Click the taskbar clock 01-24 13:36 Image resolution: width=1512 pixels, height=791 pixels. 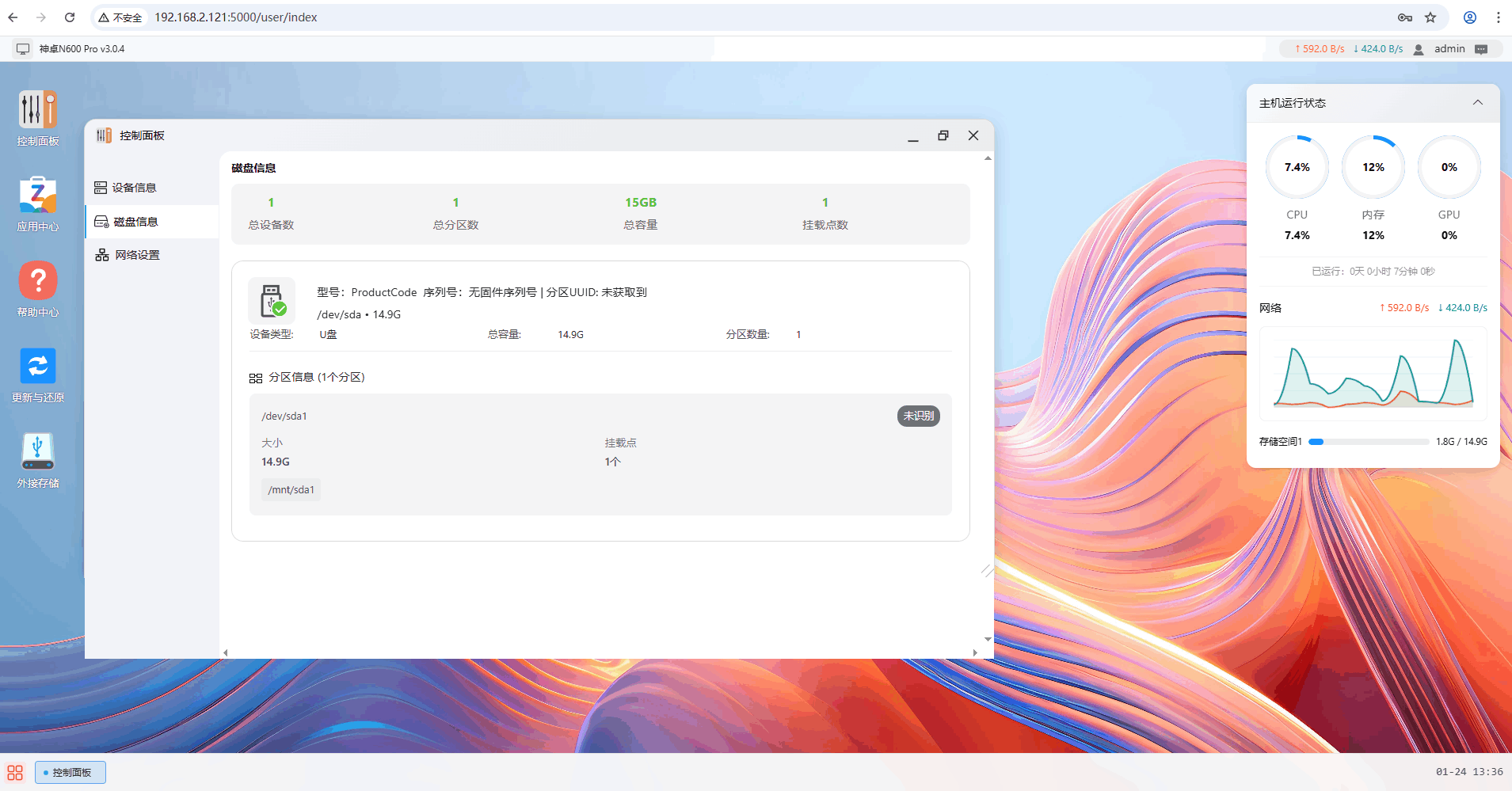click(1469, 772)
